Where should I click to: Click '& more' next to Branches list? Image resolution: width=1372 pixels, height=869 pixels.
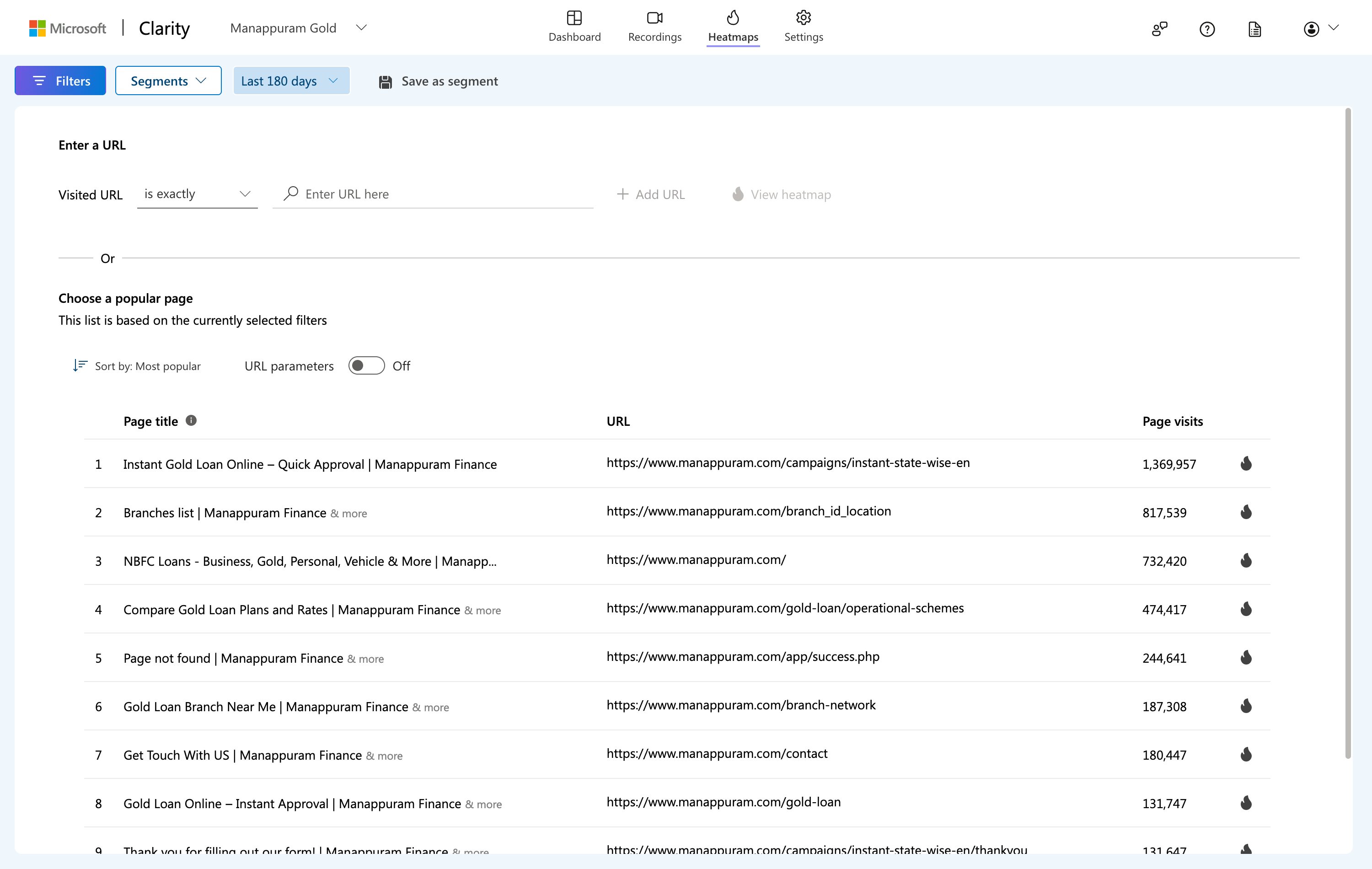[348, 514]
